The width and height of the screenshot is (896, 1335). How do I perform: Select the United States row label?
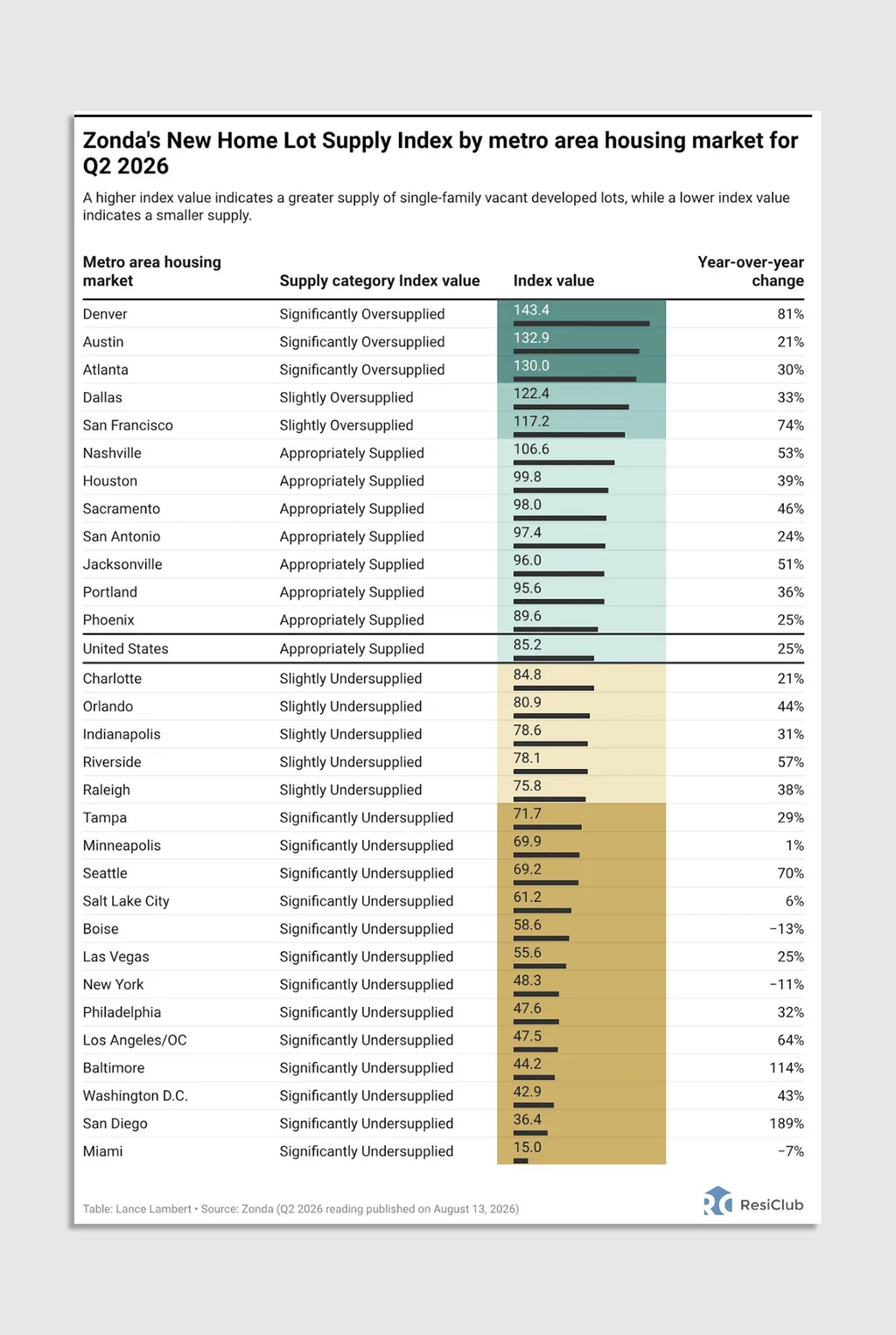tap(126, 649)
